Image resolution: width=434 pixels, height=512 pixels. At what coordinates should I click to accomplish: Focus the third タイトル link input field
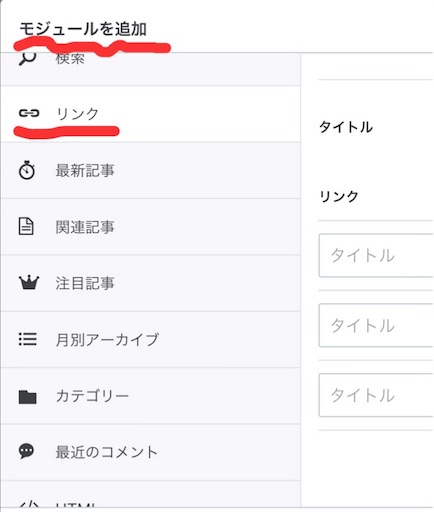(376, 395)
